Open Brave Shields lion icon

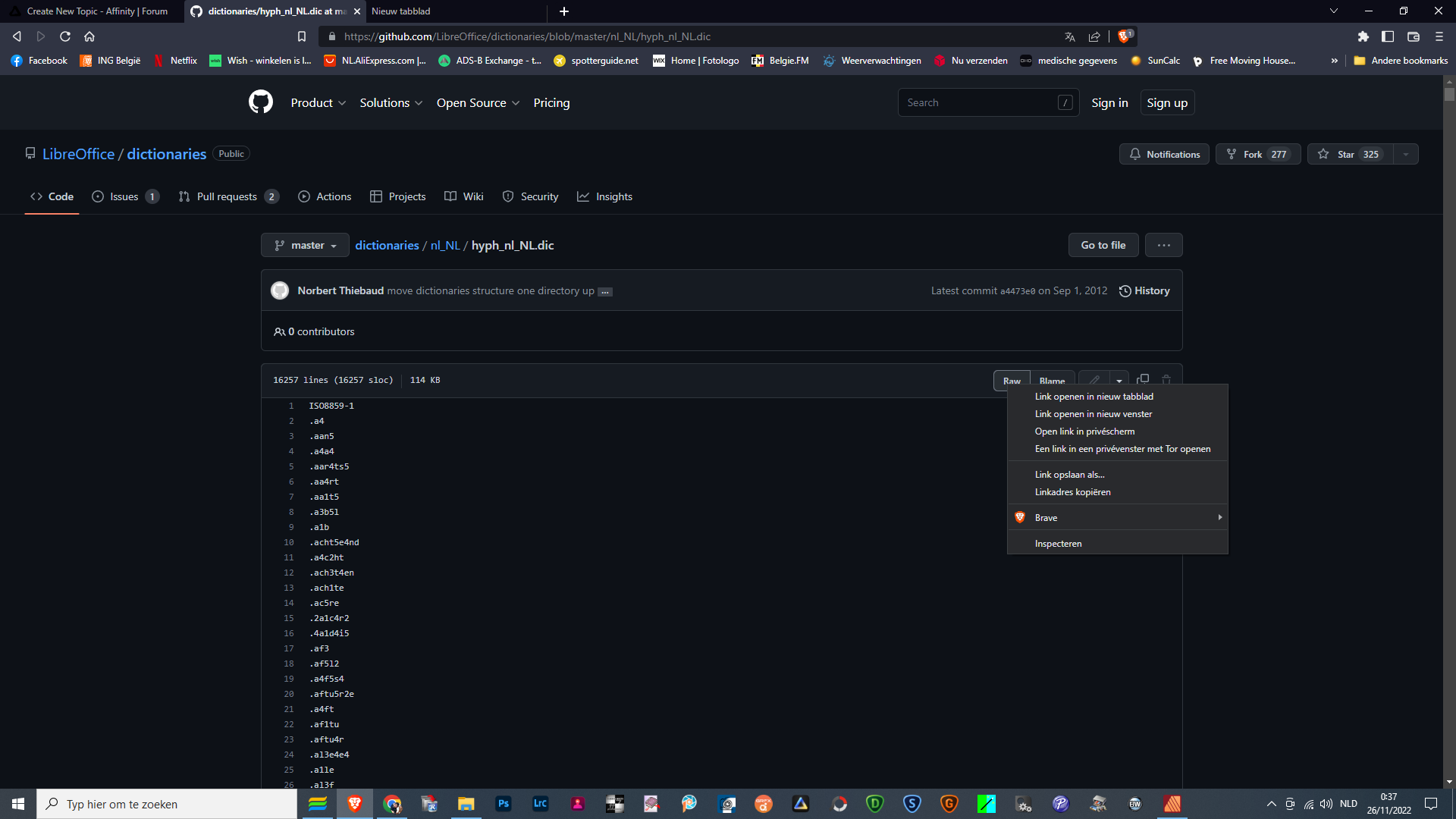pos(1124,36)
